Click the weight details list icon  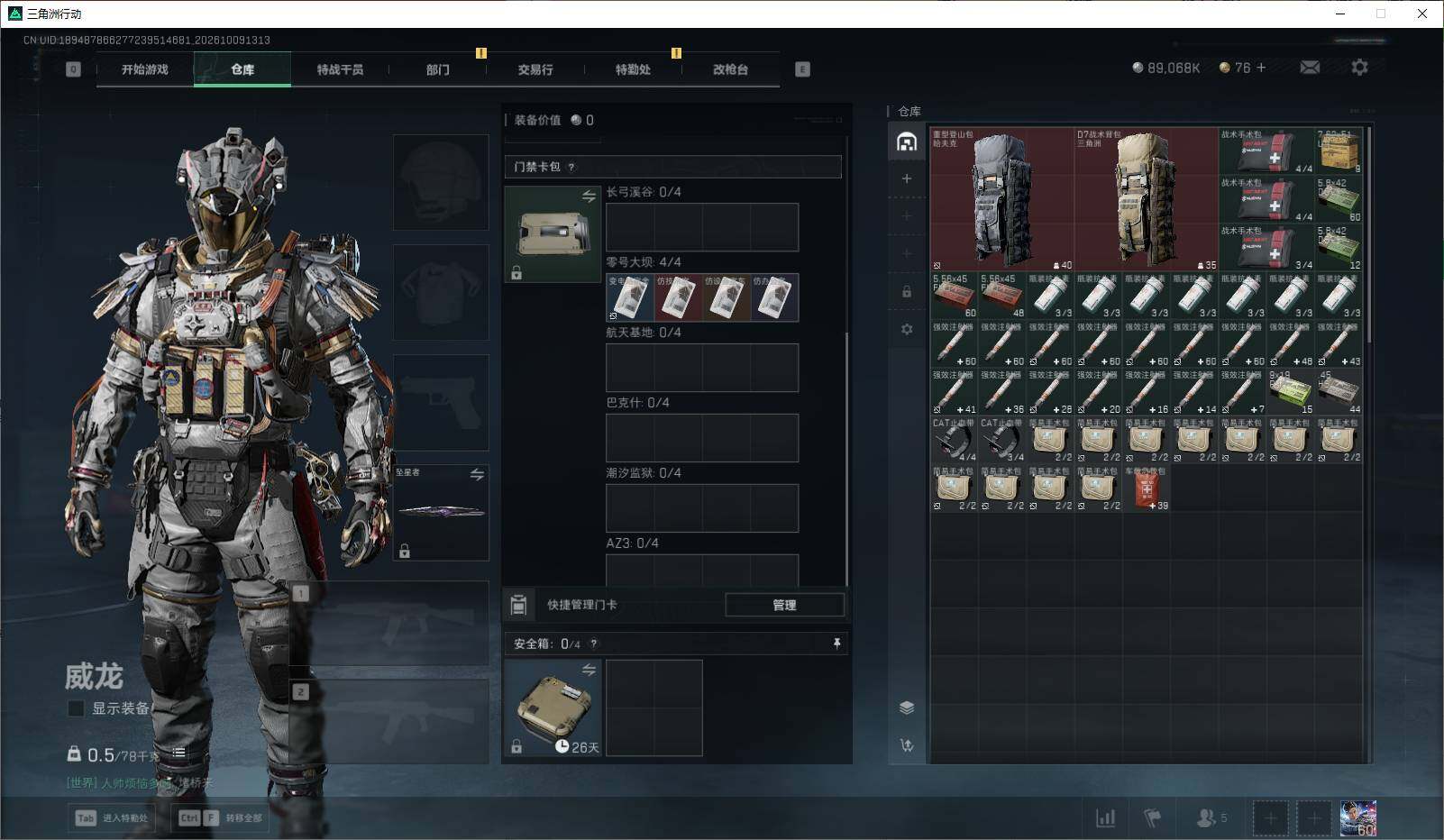click(x=178, y=753)
